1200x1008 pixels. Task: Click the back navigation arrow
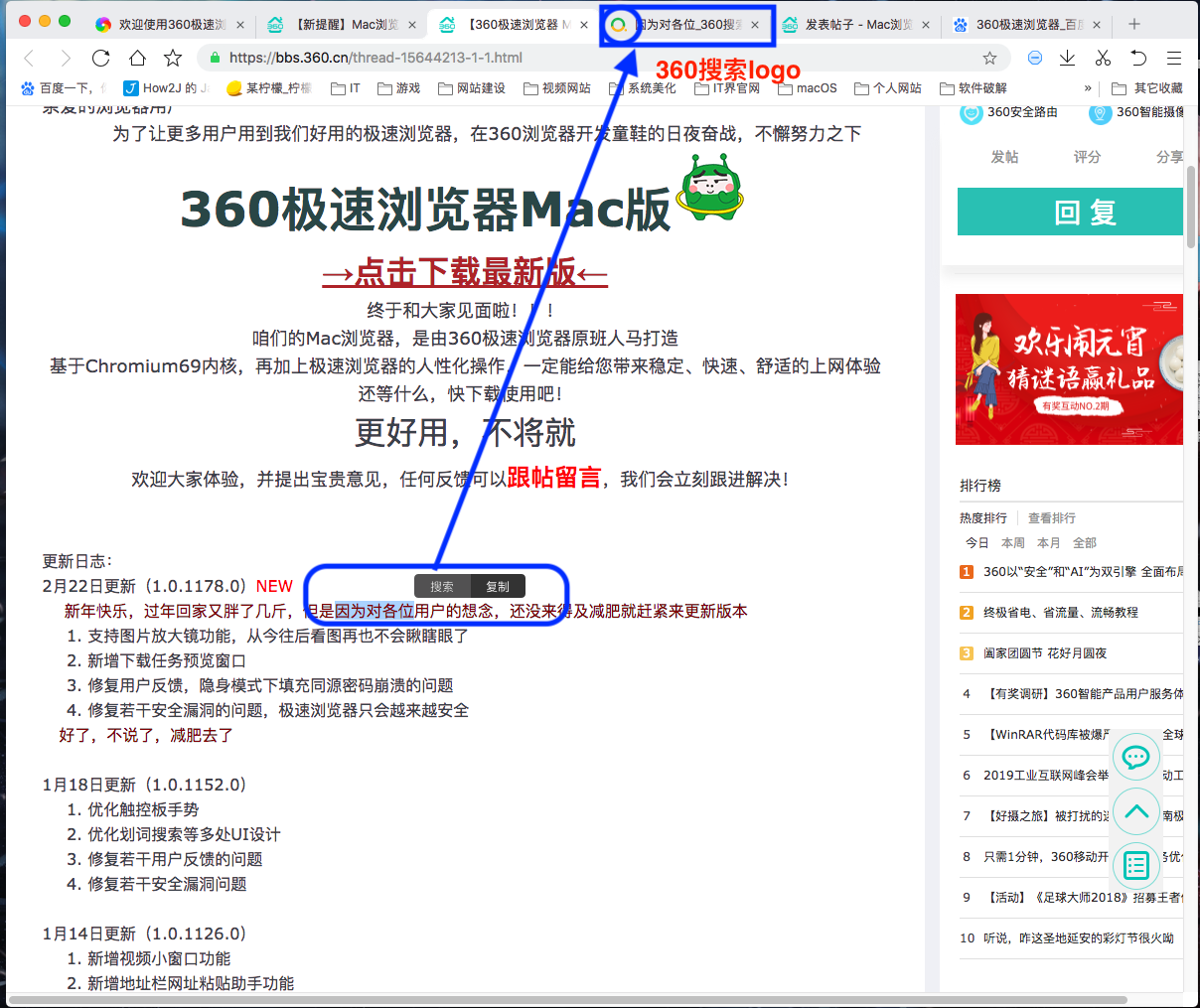pos(28,59)
